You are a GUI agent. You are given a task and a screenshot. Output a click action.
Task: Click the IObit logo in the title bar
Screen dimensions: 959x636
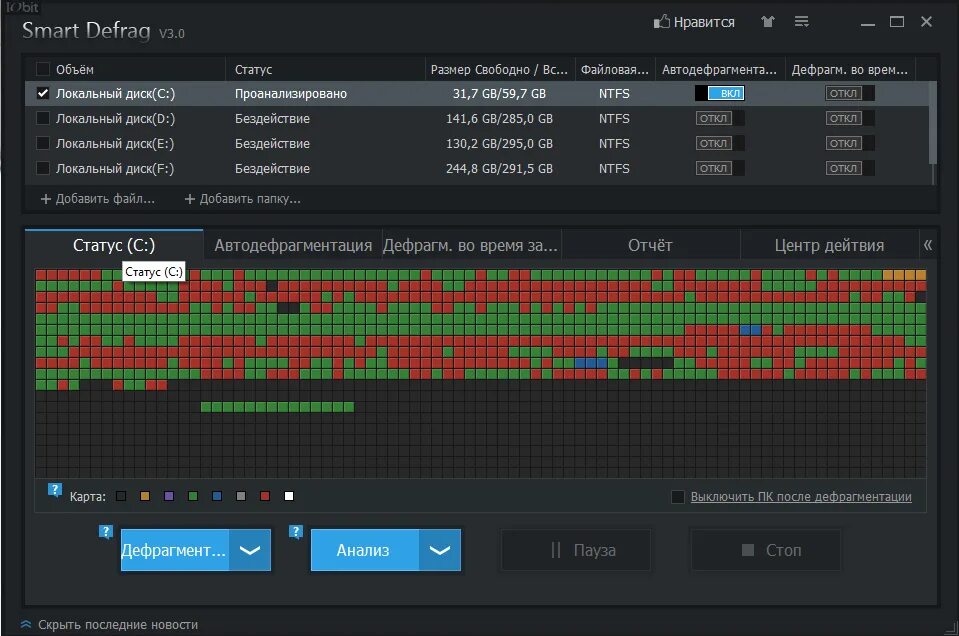coord(22,7)
